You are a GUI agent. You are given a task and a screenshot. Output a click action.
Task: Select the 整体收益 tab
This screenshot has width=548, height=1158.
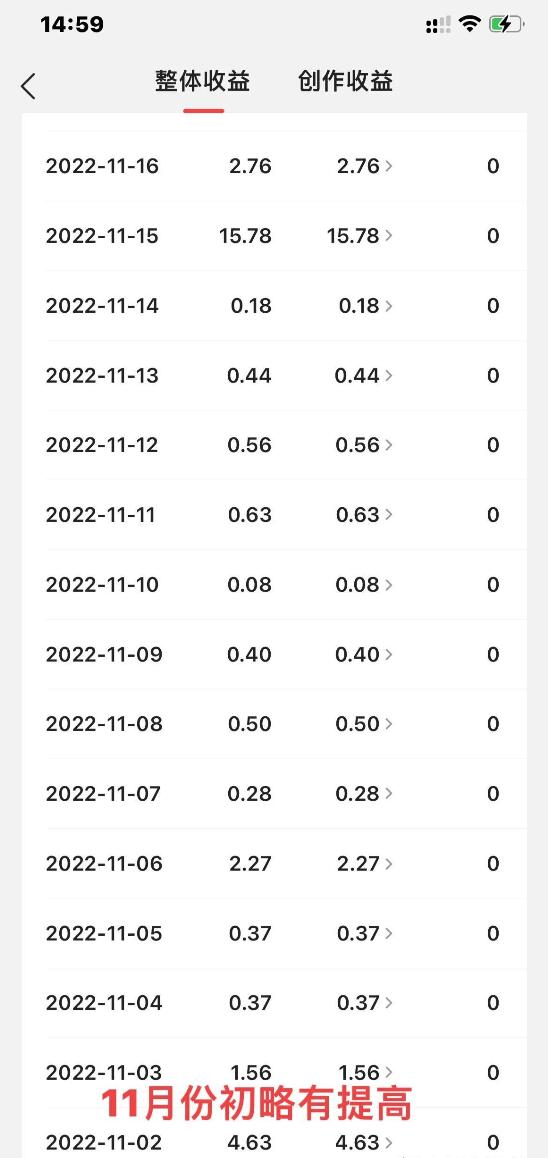tap(202, 81)
